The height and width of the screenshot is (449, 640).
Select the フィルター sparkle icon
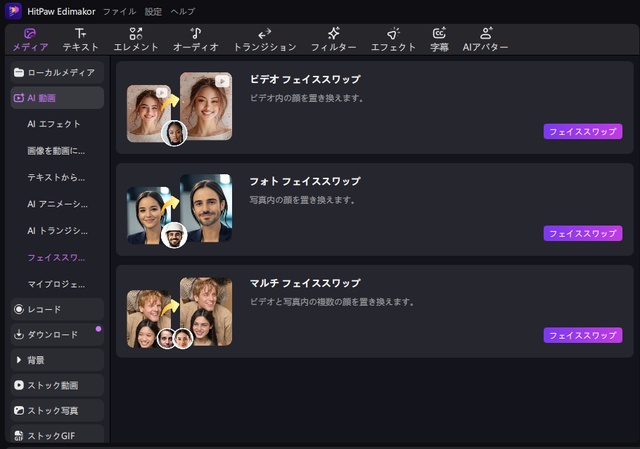tap(333, 33)
